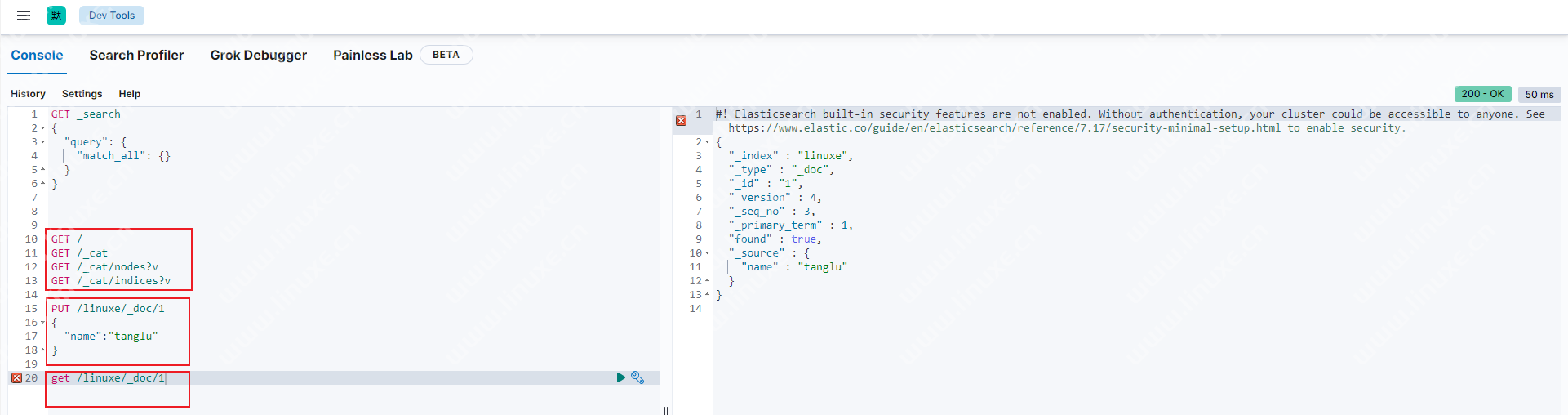Image resolution: width=1568 pixels, height=415 pixels.
Task: Toggle response fold arrow at line 13
Action: 708,295
